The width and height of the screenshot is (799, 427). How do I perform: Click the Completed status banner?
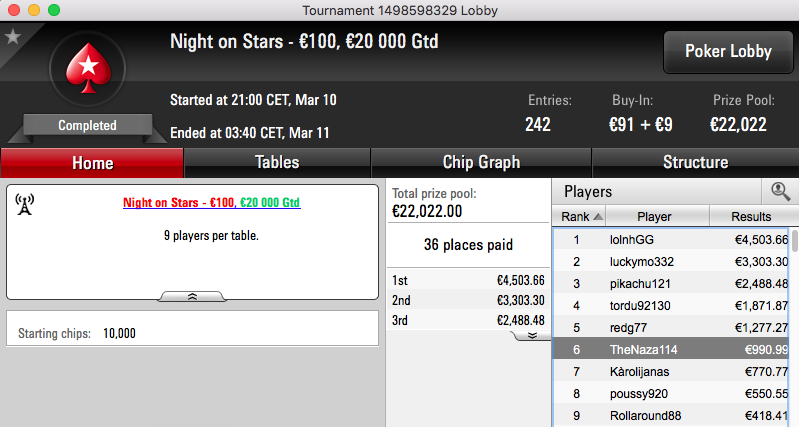[x=87, y=125]
